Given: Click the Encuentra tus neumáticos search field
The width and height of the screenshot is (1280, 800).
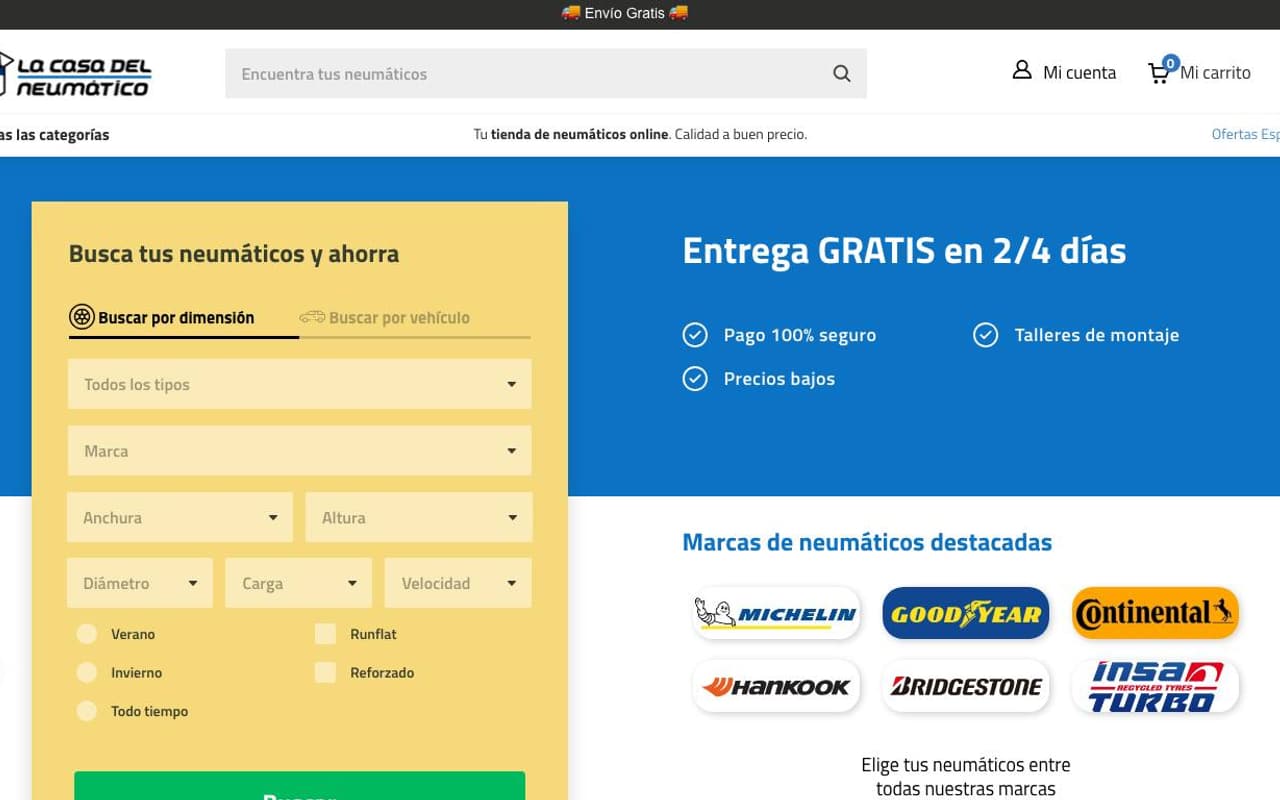Looking at the screenshot, I should click(546, 73).
